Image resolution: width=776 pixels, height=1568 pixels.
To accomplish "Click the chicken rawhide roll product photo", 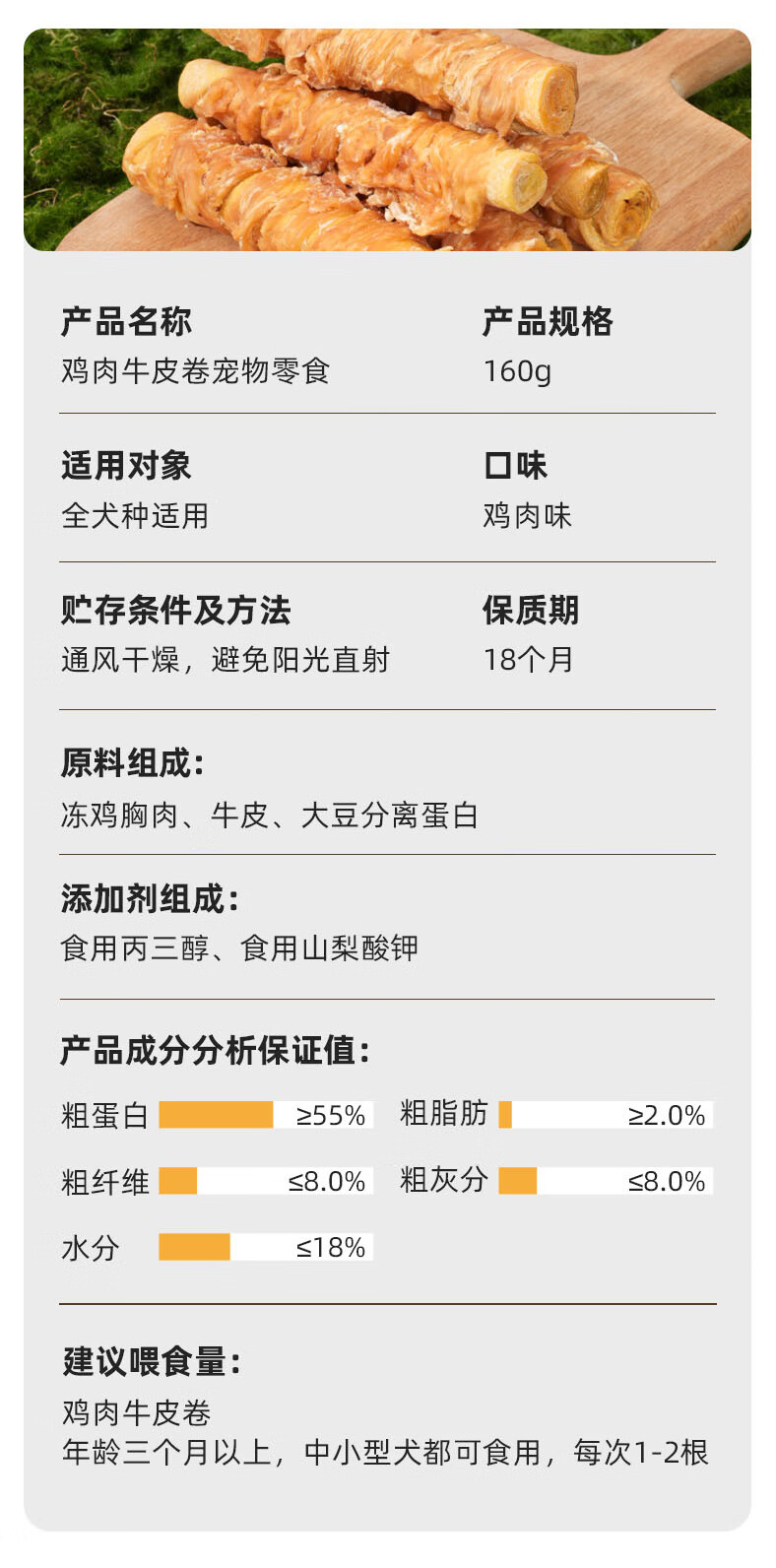I will (x=387, y=140).
